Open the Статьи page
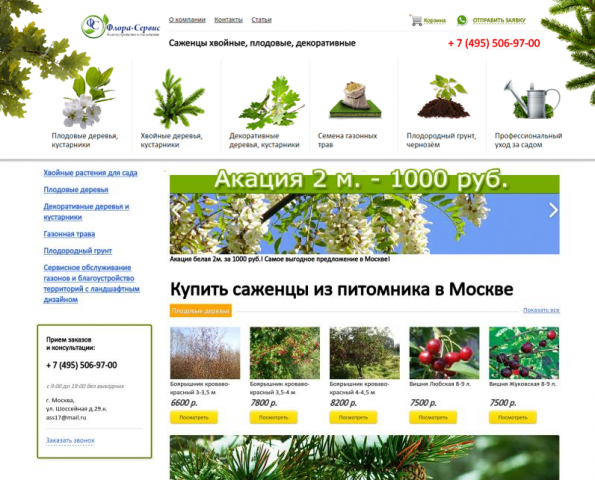 pyautogui.click(x=261, y=20)
